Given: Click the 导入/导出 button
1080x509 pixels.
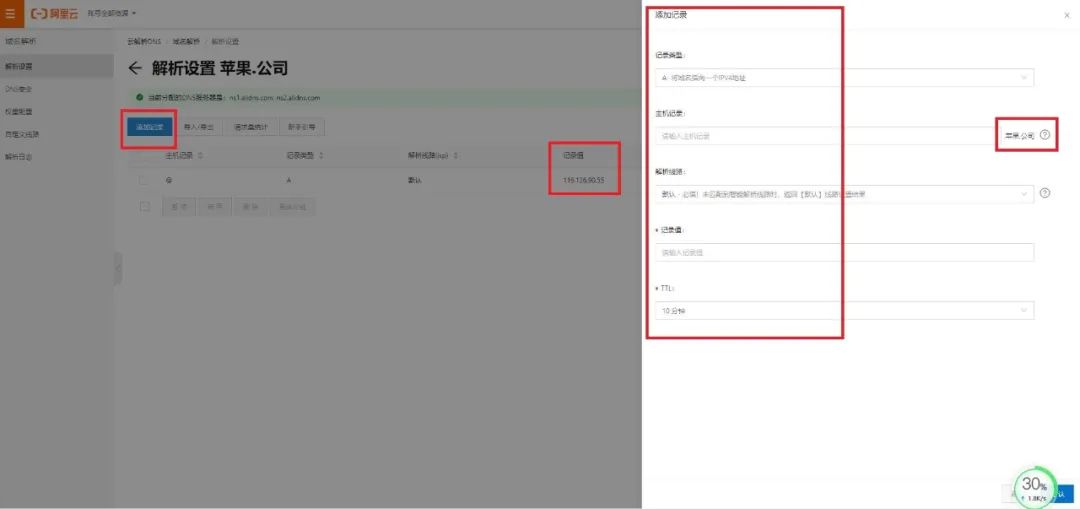Looking at the screenshot, I should (x=200, y=127).
